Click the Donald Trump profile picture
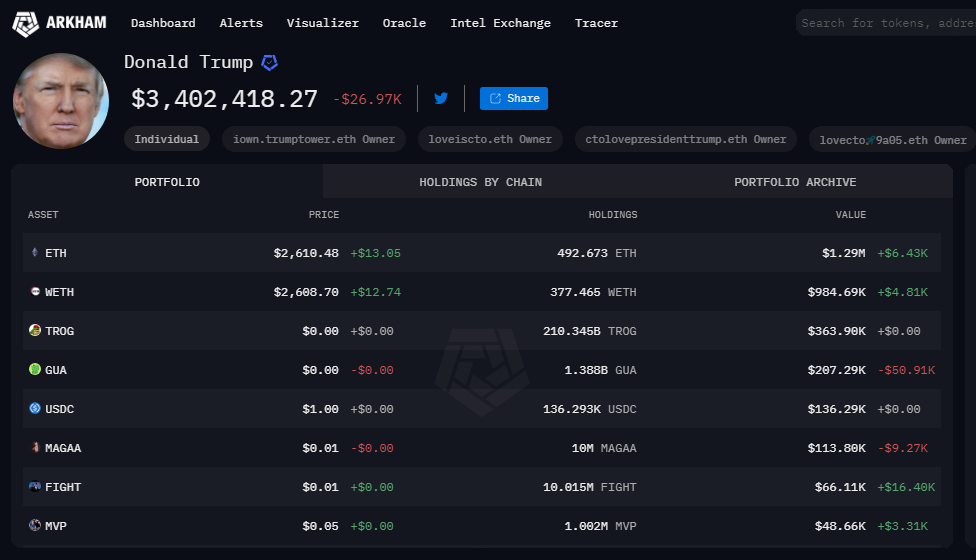Screen dimensions: 976x560 click(x=61, y=101)
